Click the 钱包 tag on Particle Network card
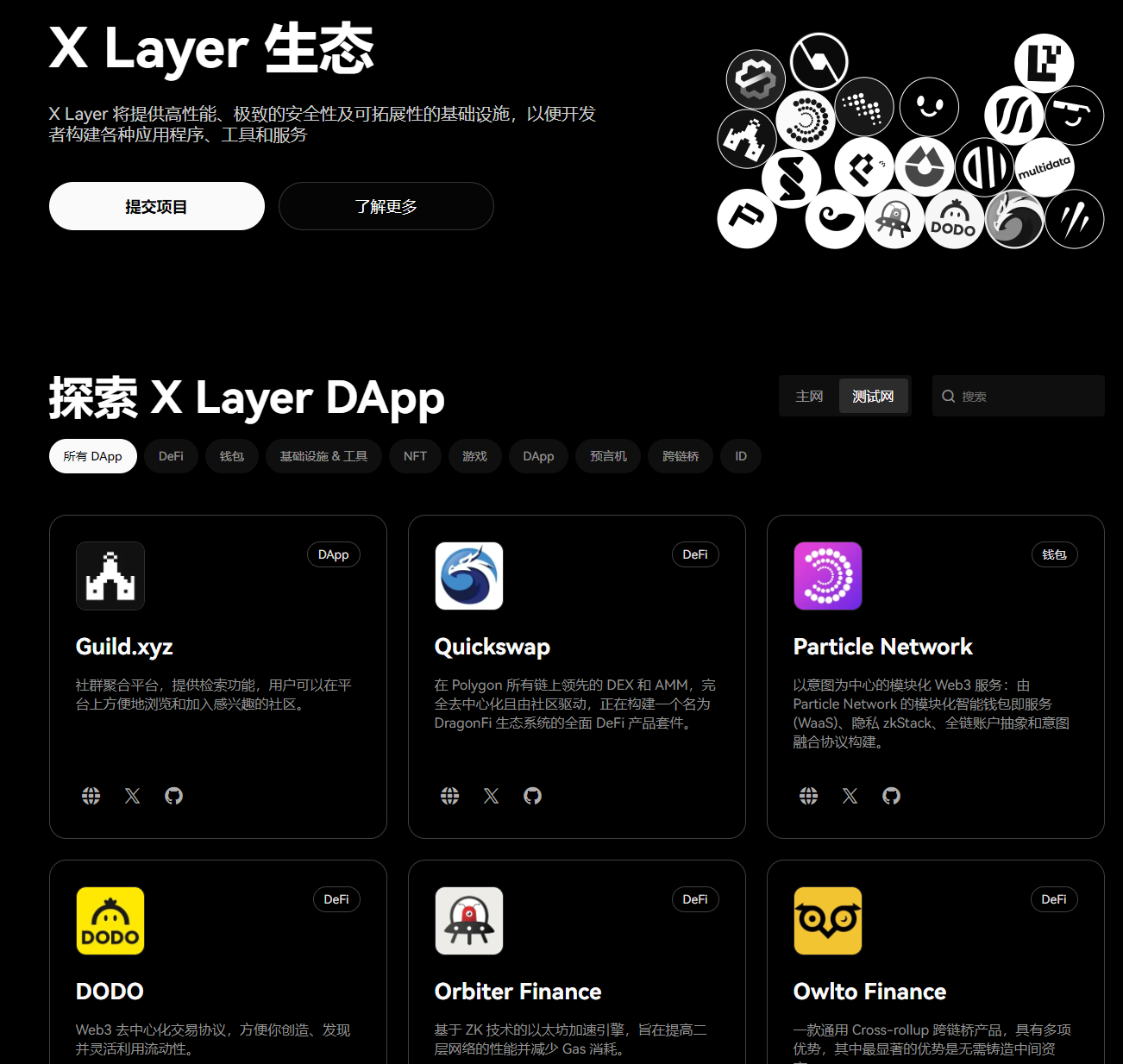This screenshot has width=1123, height=1064. tap(1054, 554)
